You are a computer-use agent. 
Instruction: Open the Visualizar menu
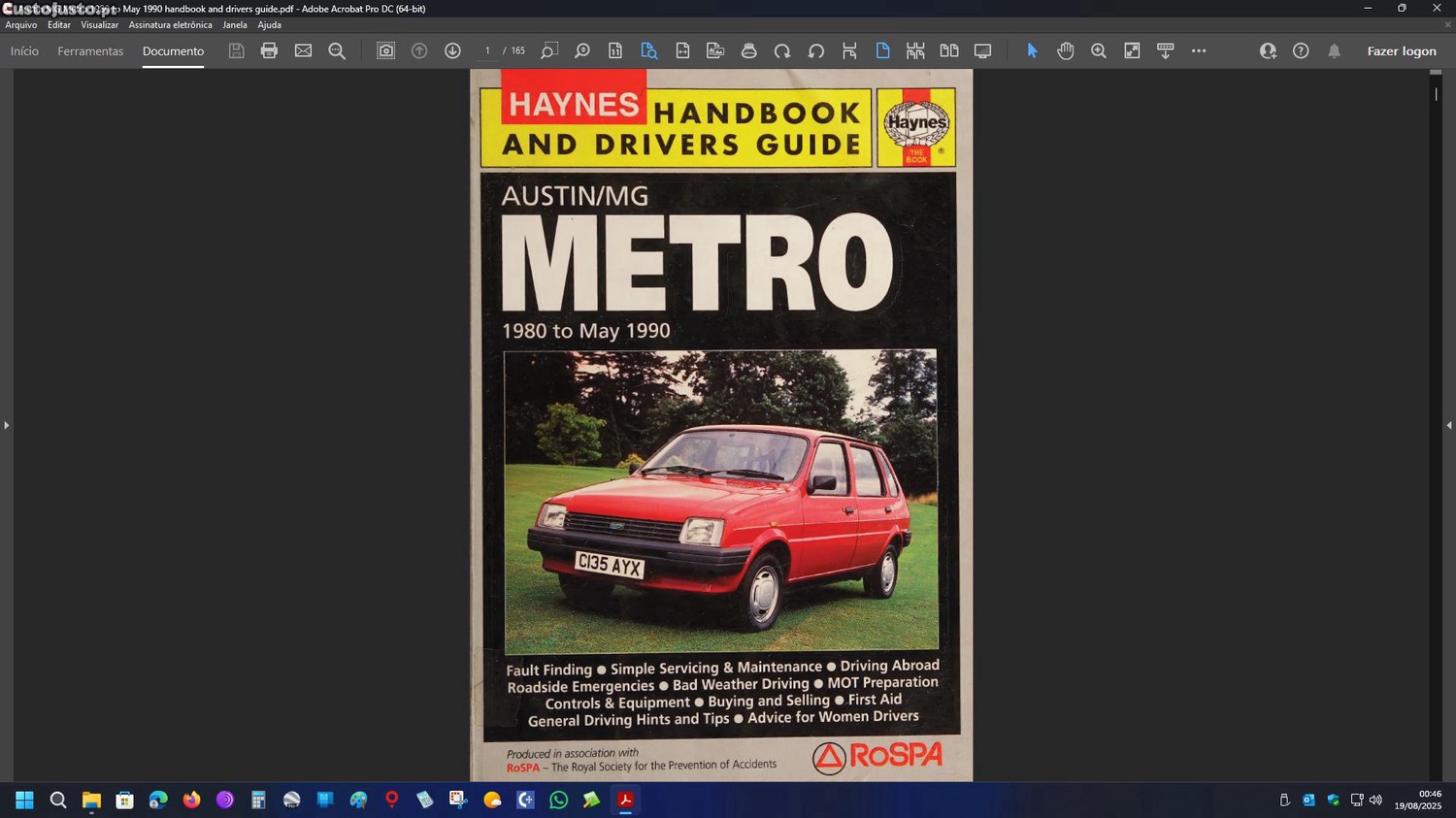[99, 25]
